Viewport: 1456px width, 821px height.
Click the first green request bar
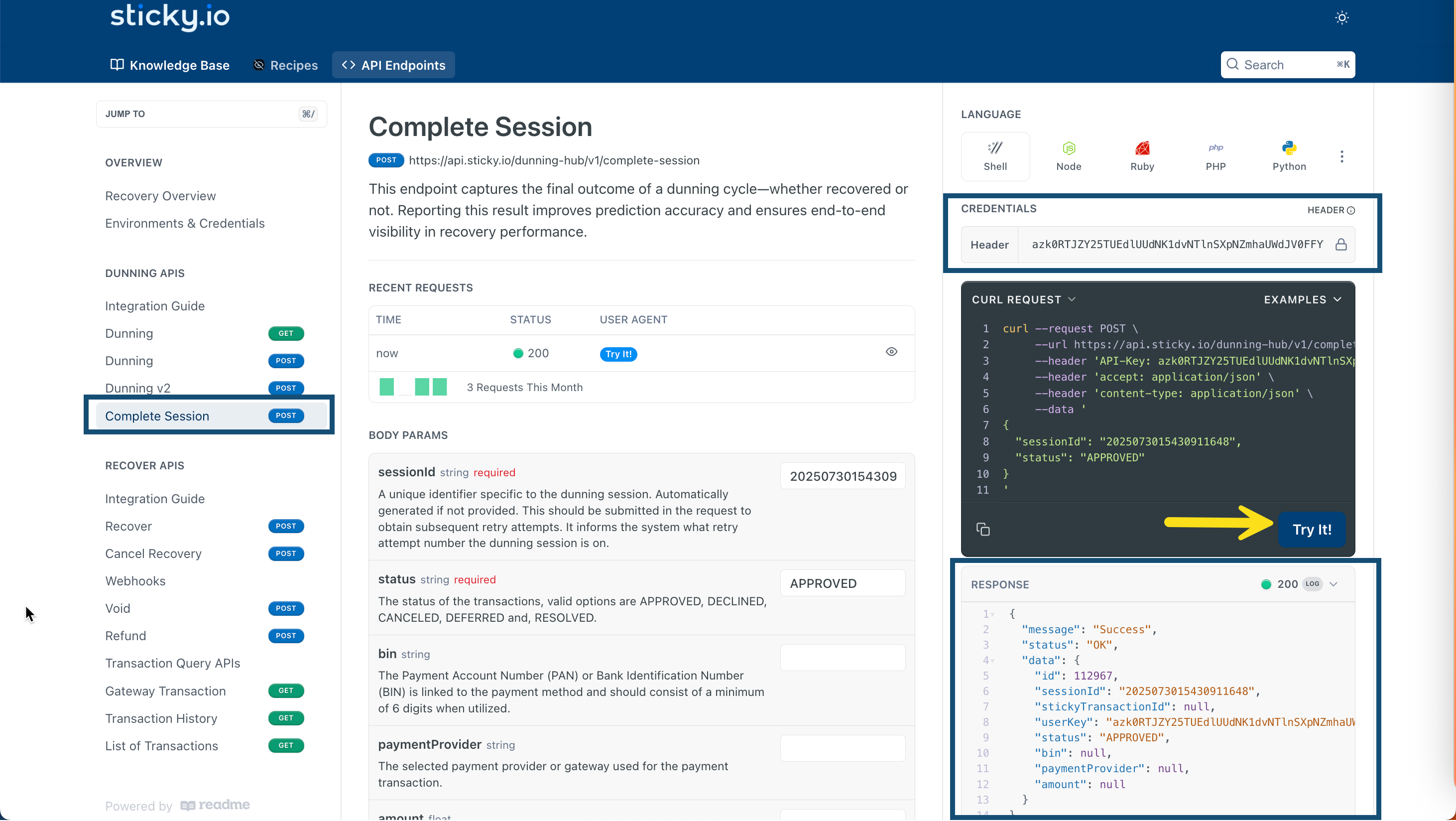pyautogui.click(x=386, y=387)
